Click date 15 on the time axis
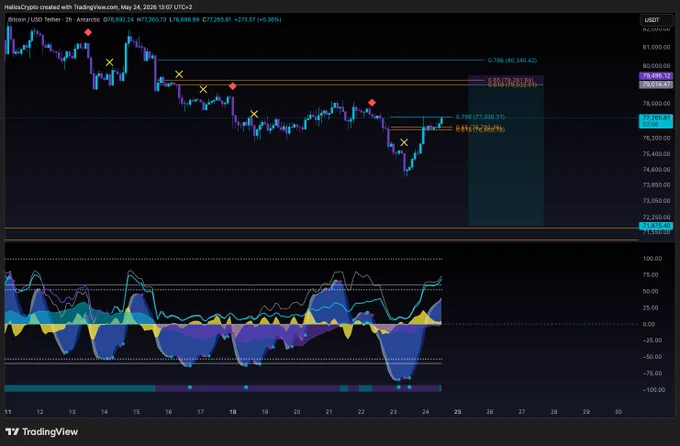Image resolution: width=680 pixels, height=446 pixels. point(136,412)
